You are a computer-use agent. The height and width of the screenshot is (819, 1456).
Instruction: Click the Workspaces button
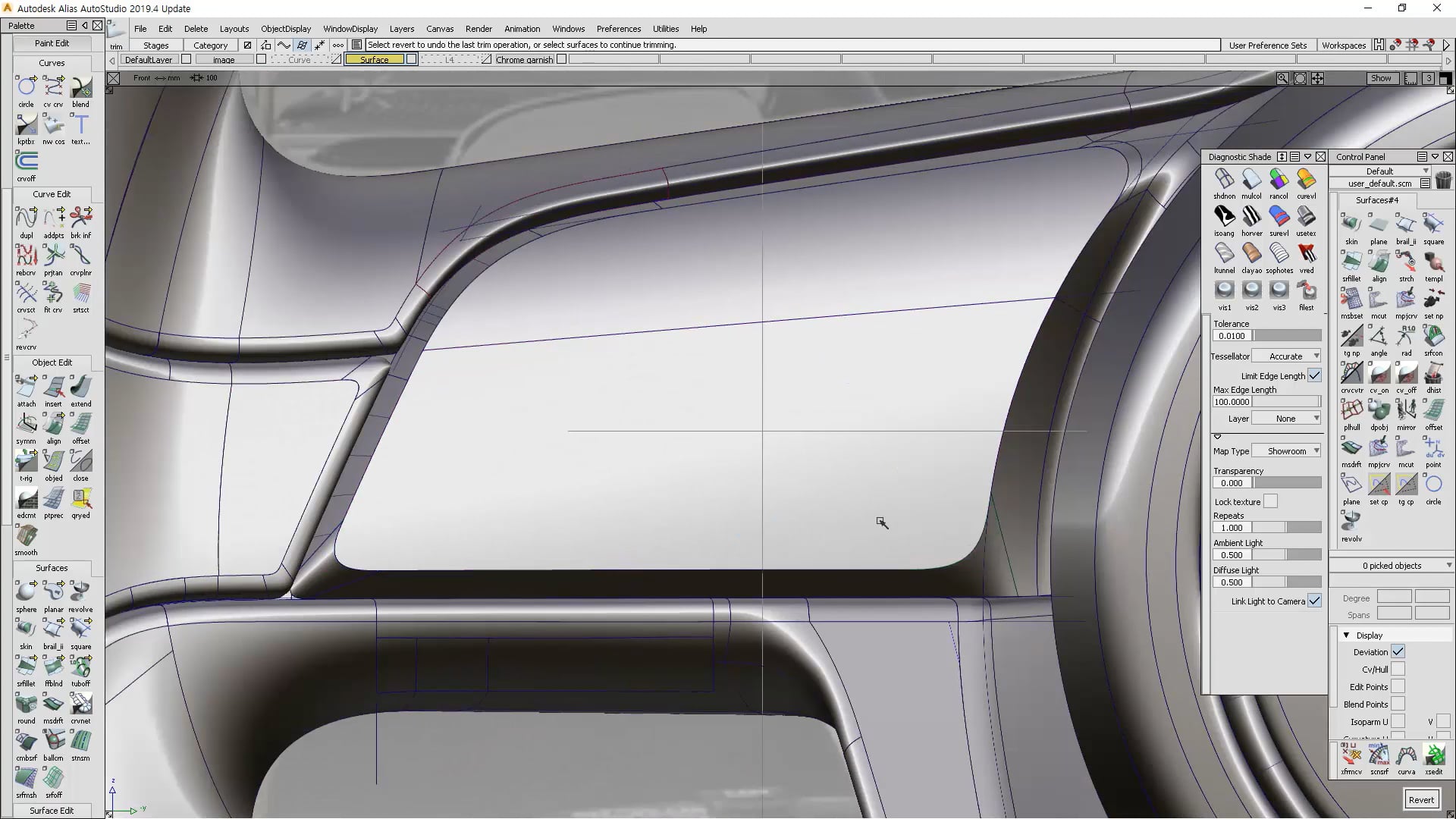pyautogui.click(x=1343, y=45)
